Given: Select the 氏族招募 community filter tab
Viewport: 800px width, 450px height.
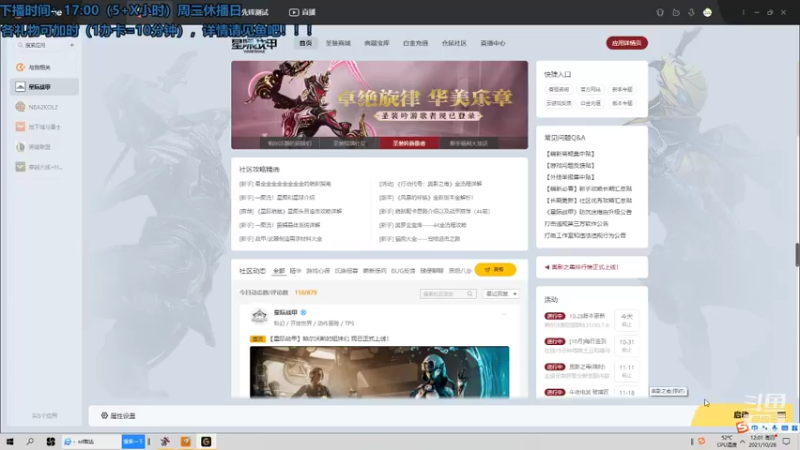Looking at the screenshot, I should click(x=346, y=270).
